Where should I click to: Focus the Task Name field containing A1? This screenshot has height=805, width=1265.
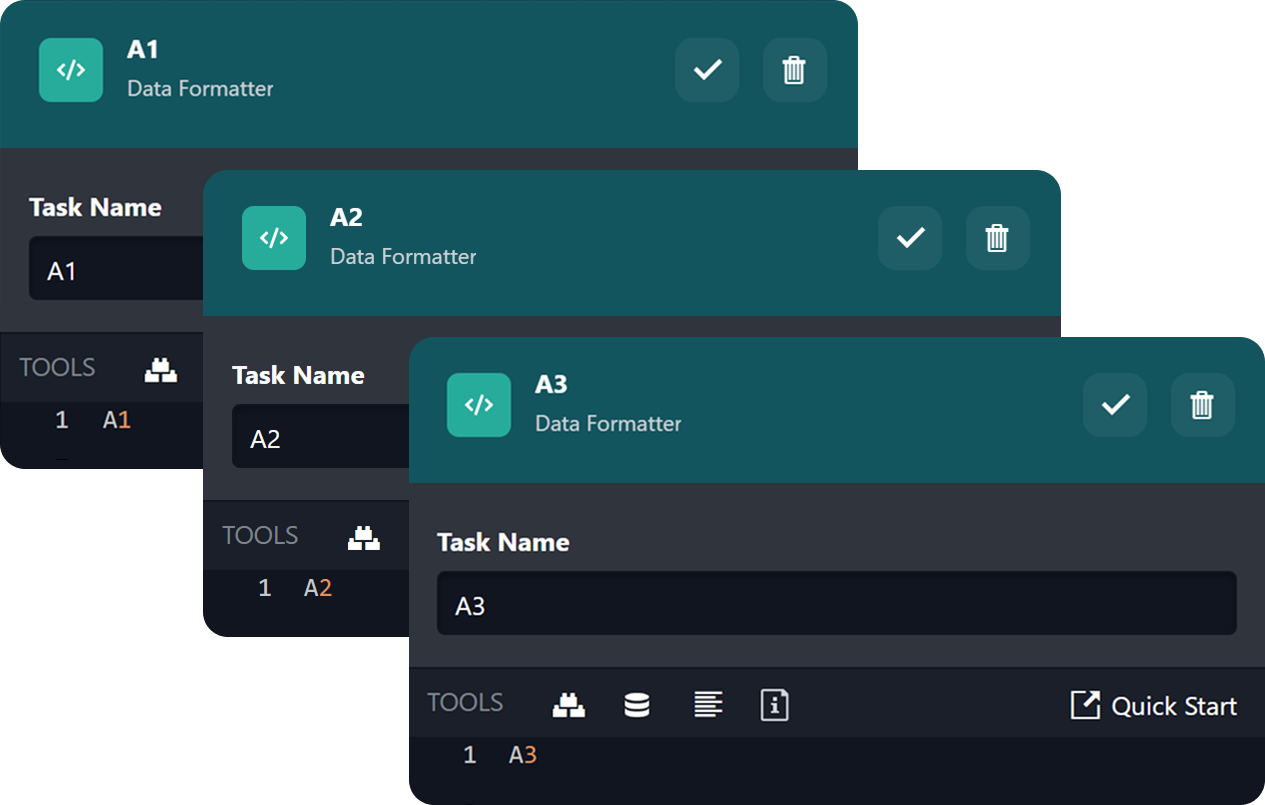[x=115, y=269]
